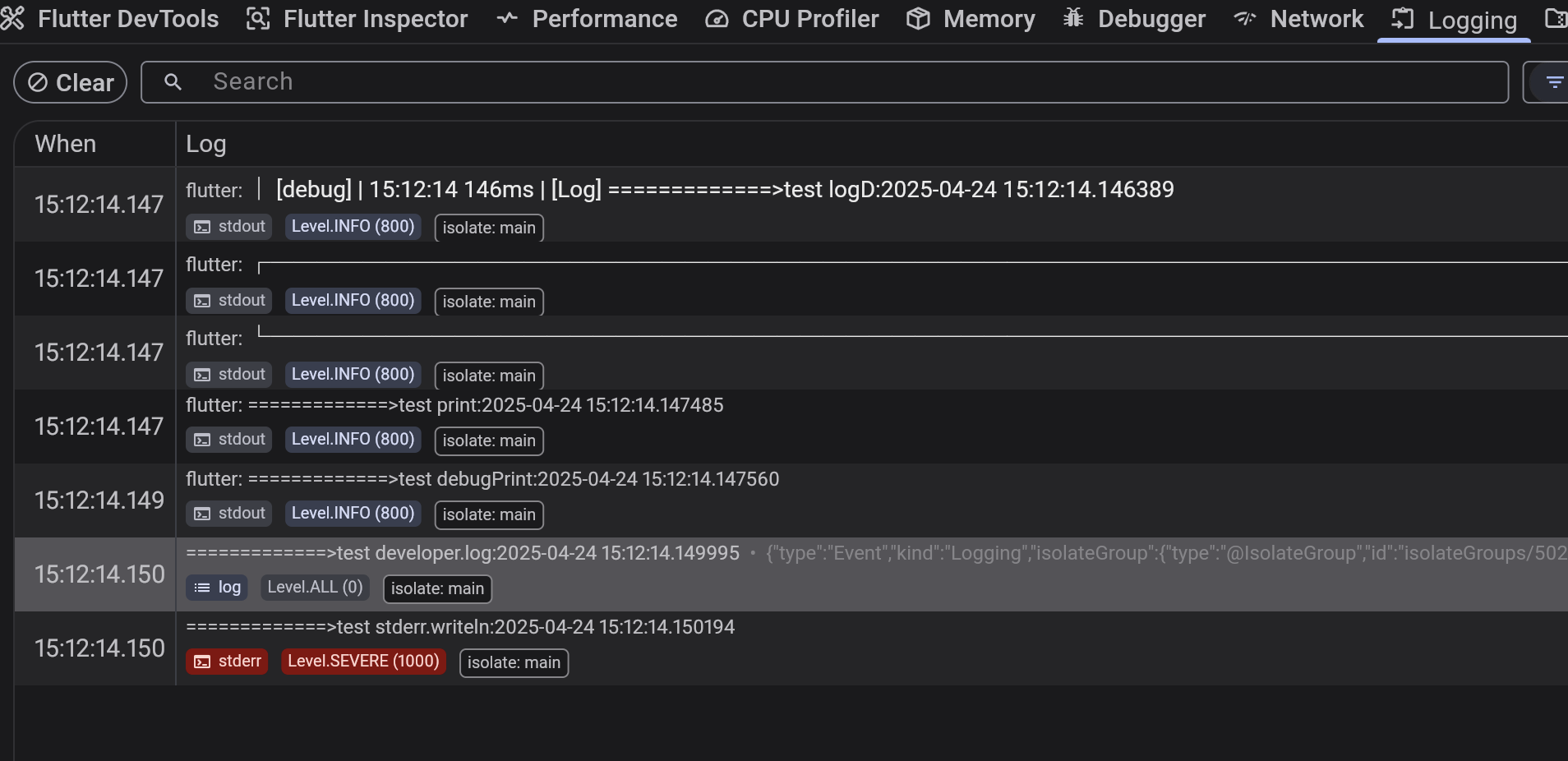Select the test logD log entry
The width and height of the screenshot is (1568, 761).
[x=791, y=205]
